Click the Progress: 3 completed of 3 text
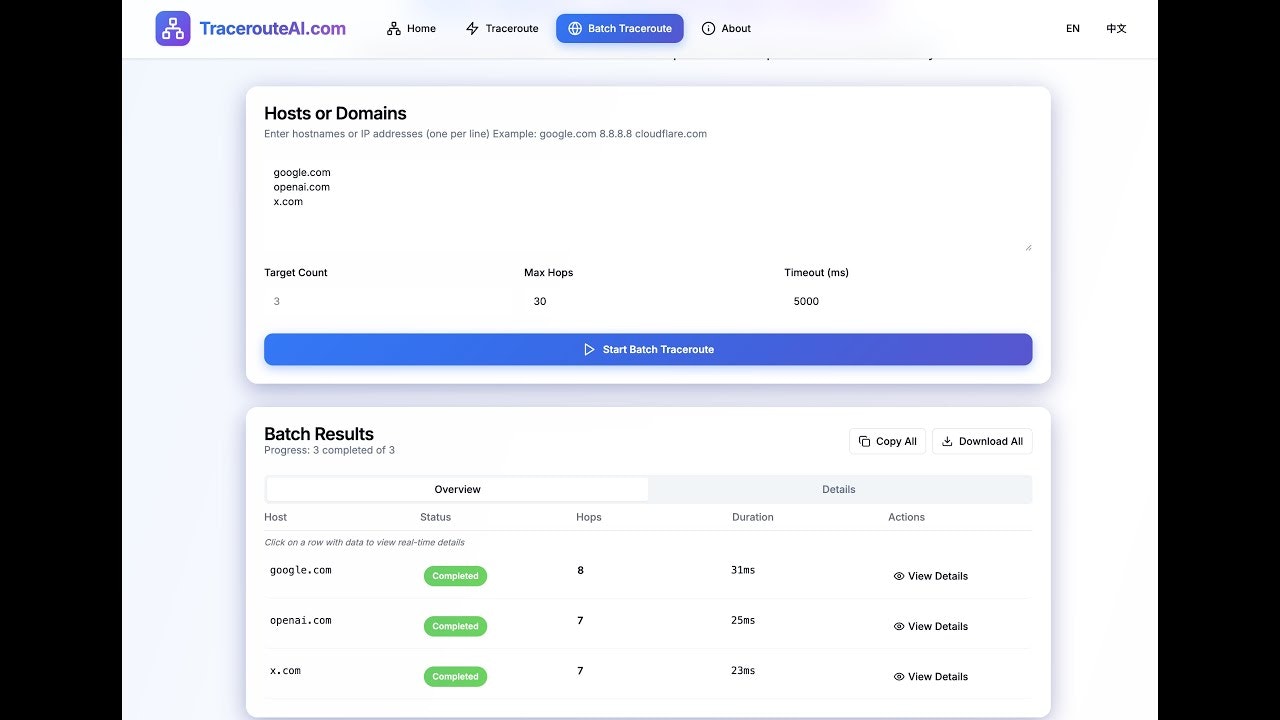This screenshot has height=720, width=1280. 329,450
